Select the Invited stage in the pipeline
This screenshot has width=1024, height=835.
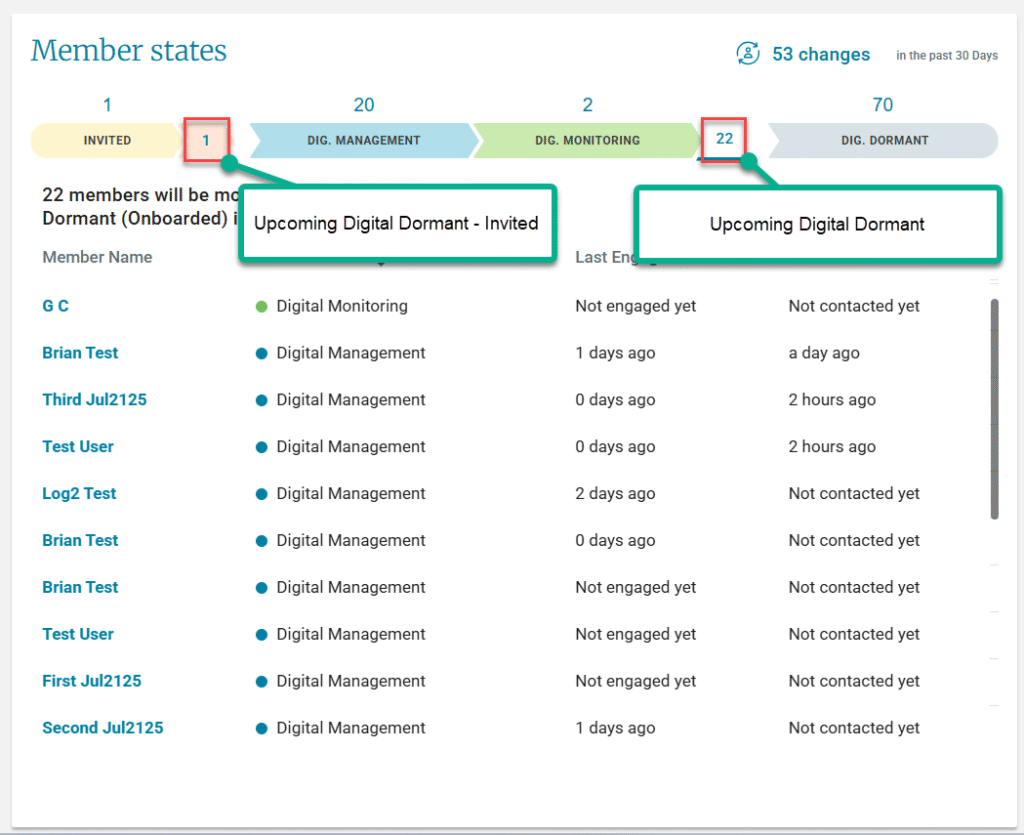pyautogui.click(x=106, y=140)
